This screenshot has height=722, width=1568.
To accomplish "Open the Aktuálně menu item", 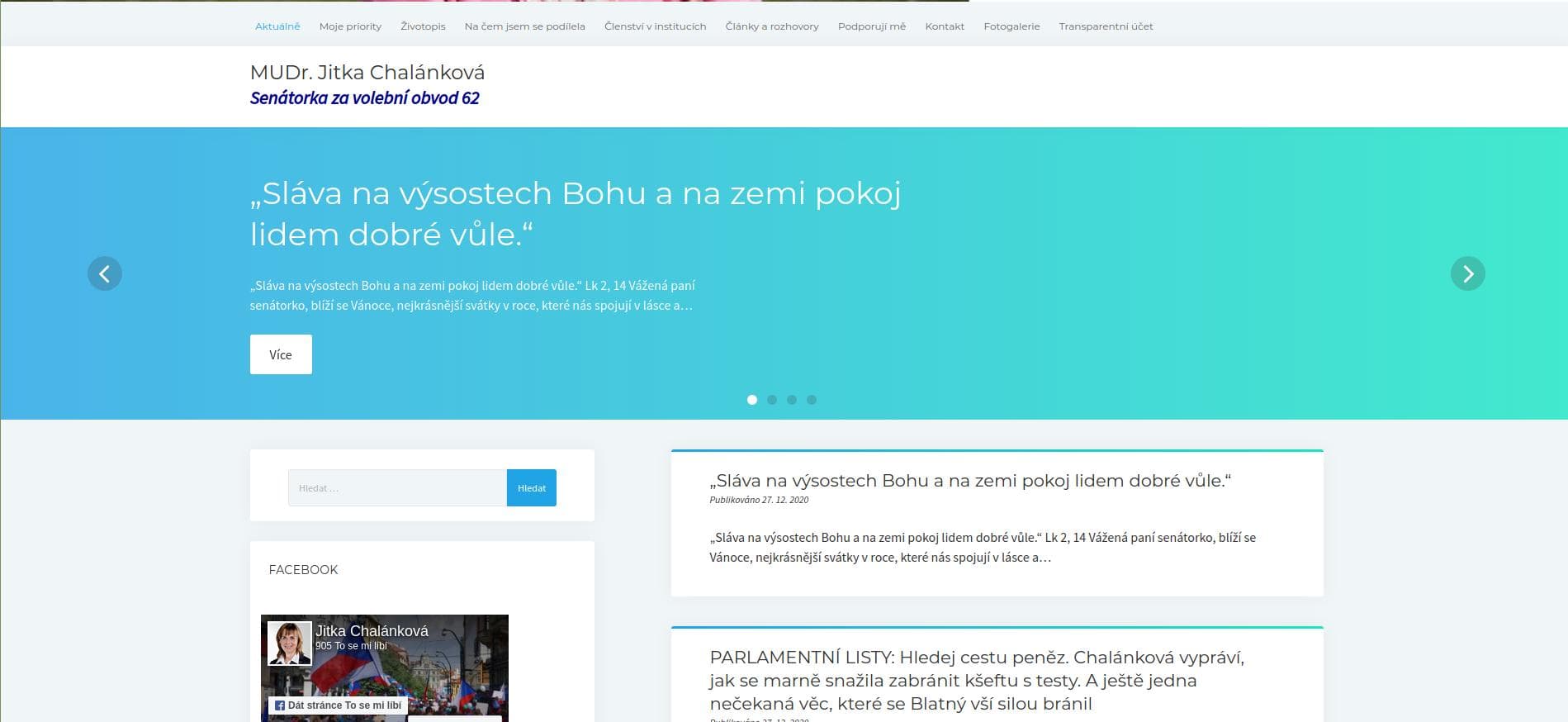I will click(x=277, y=26).
